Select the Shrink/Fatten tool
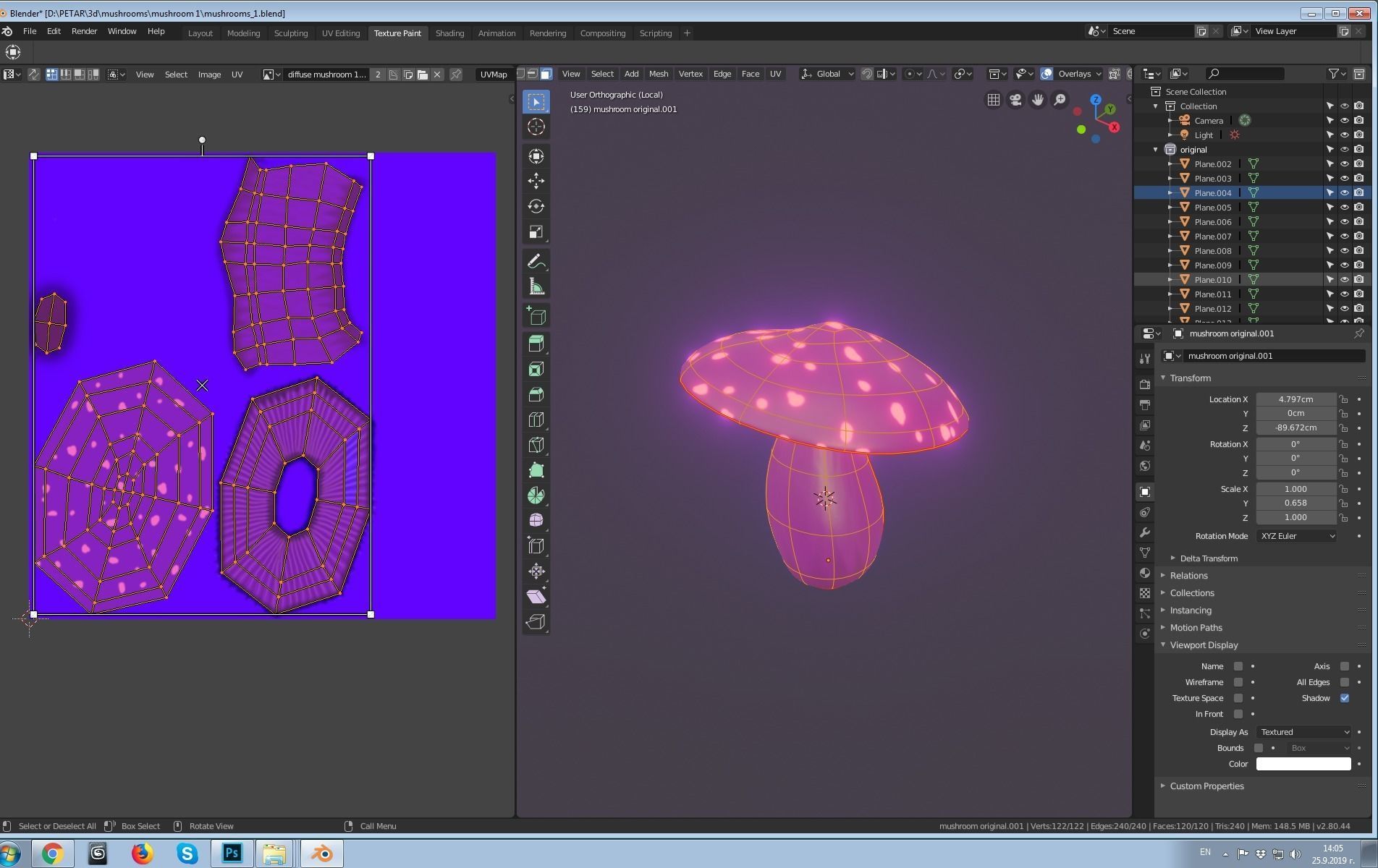This screenshot has height=868, width=1378. click(x=536, y=571)
